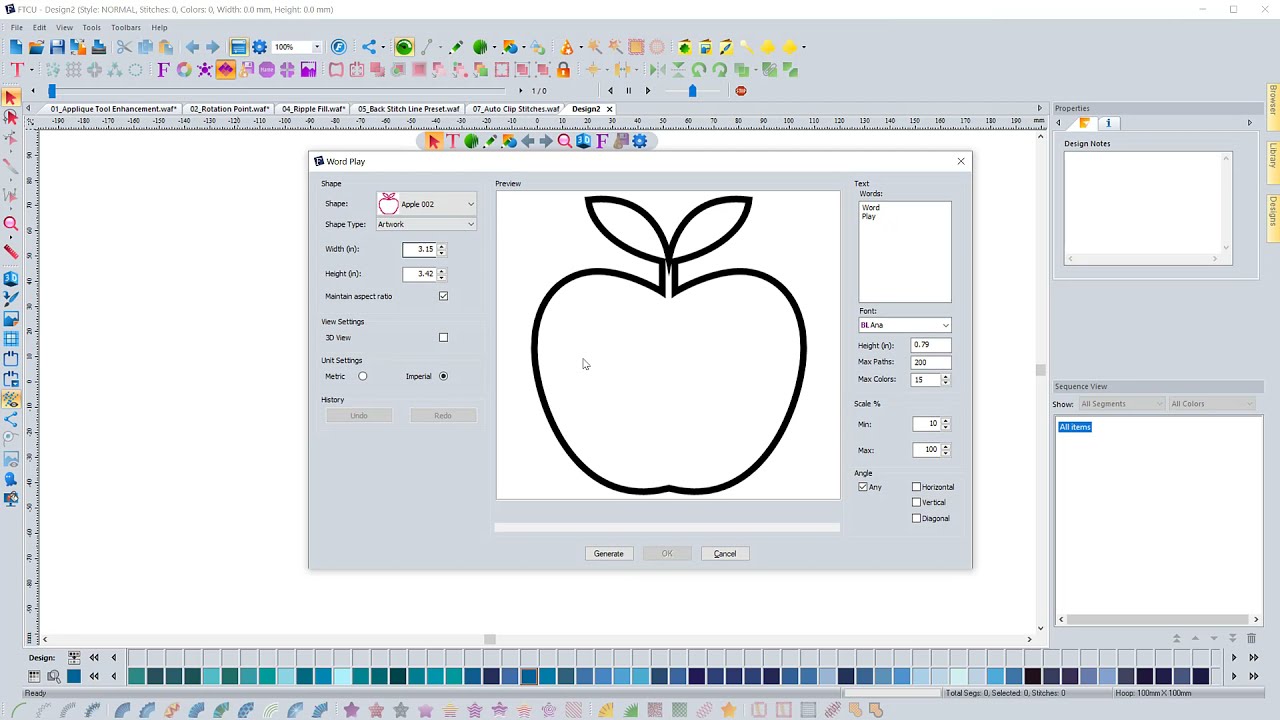This screenshot has width=1280, height=720.
Task: Open a file with the folder icon
Action: tap(36, 47)
